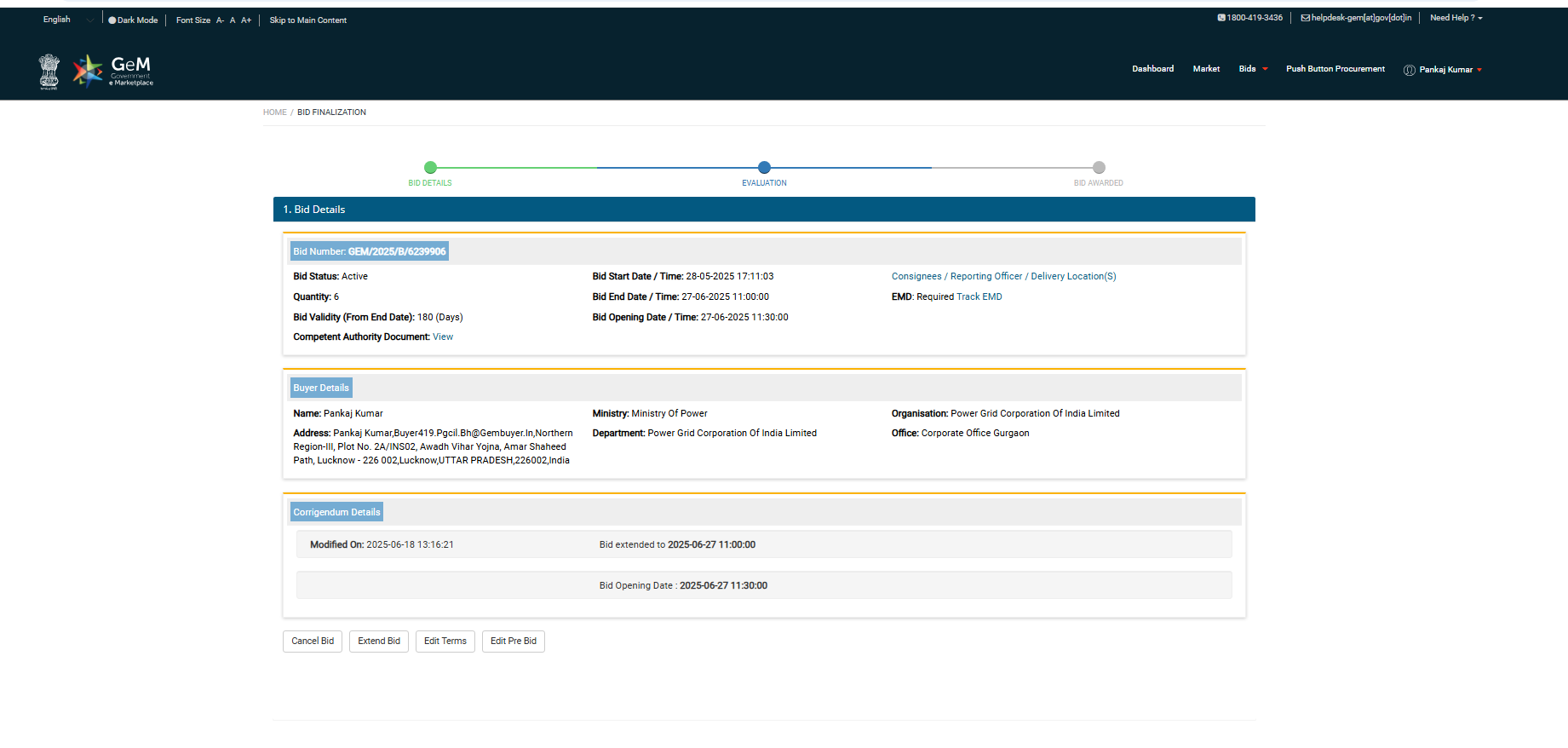This screenshot has width=1568, height=748.
Task: Click the GeM Government e-Marketplace logo
Action: (x=113, y=71)
